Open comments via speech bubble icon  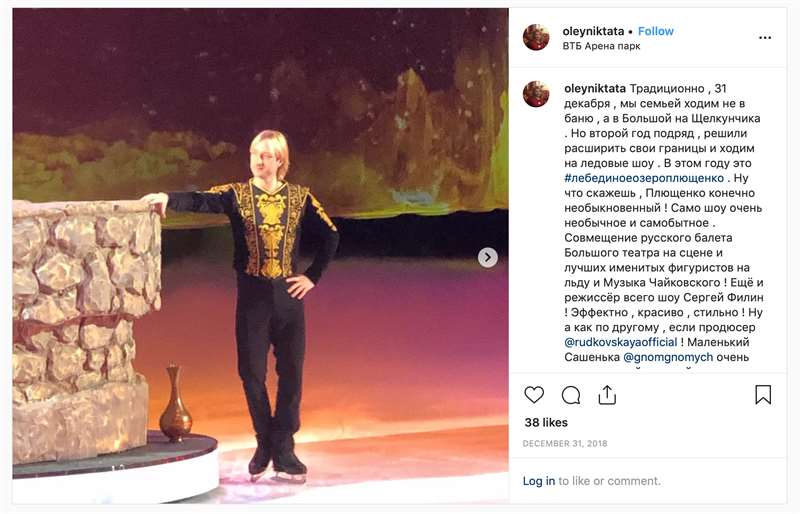[x=571, y=395]
